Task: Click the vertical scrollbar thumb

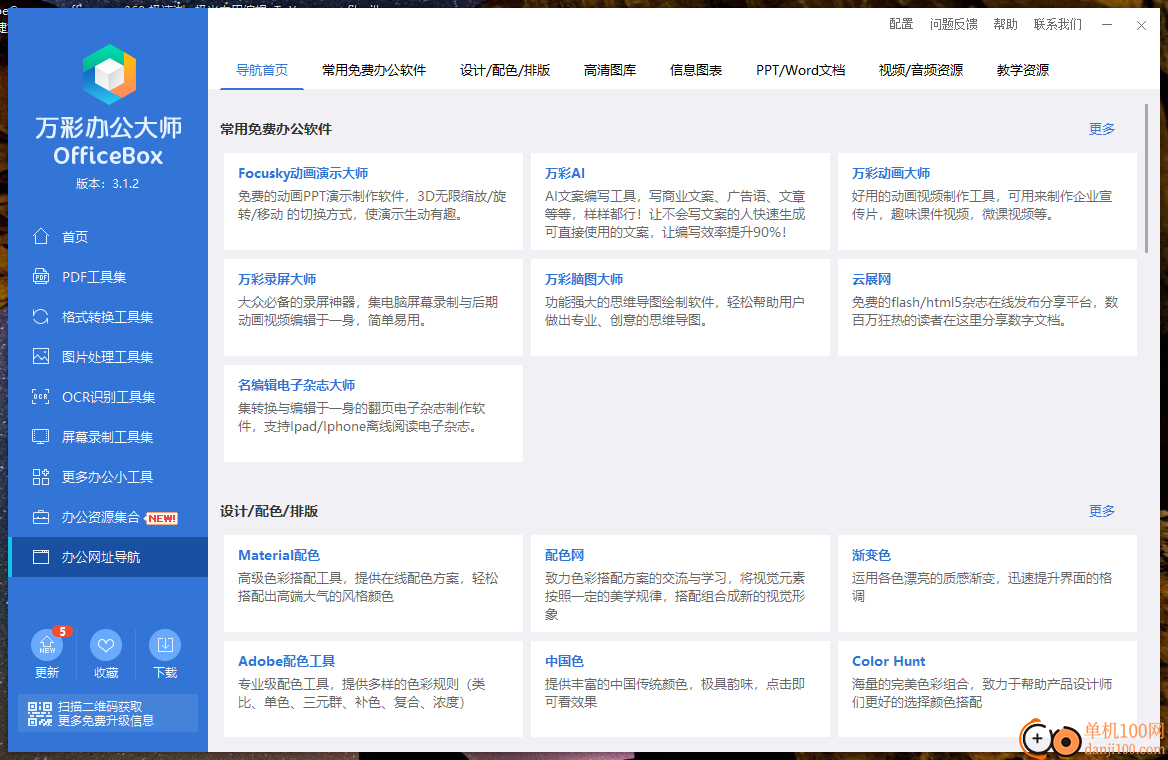Action: 1146,177
